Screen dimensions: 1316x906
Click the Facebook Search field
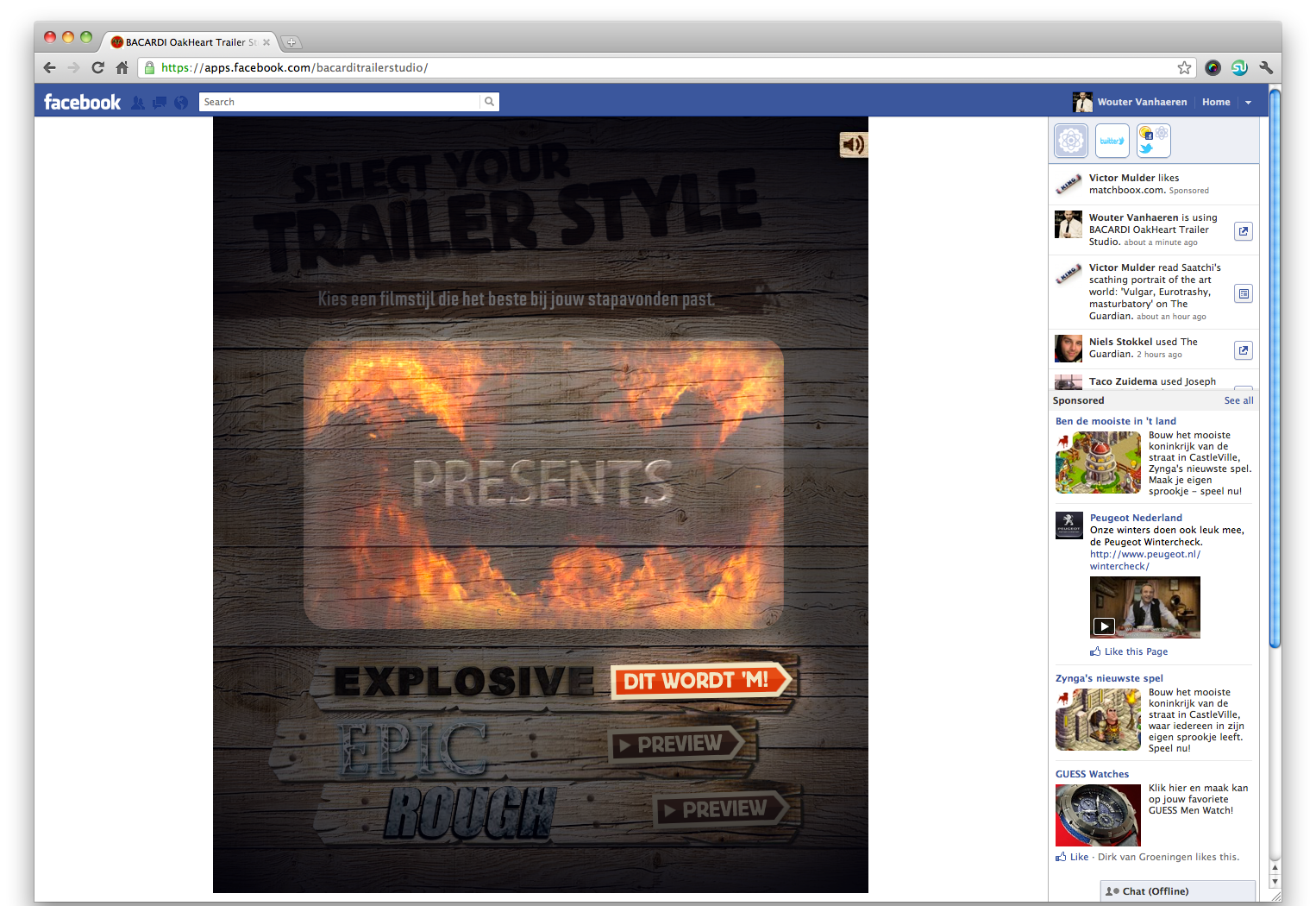(x=339, y=102)
